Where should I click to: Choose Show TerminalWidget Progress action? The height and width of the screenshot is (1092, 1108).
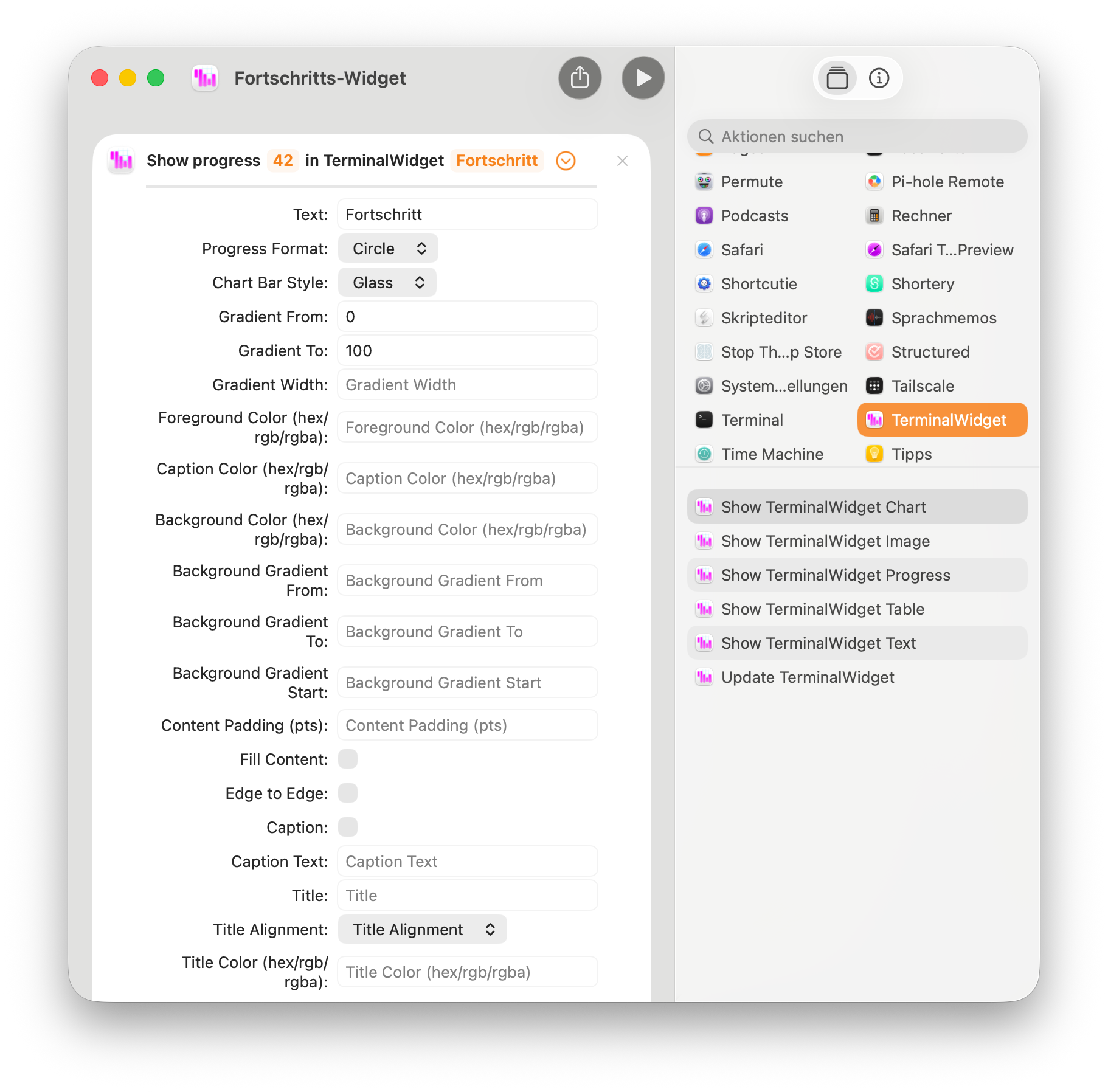coord(857,575)
